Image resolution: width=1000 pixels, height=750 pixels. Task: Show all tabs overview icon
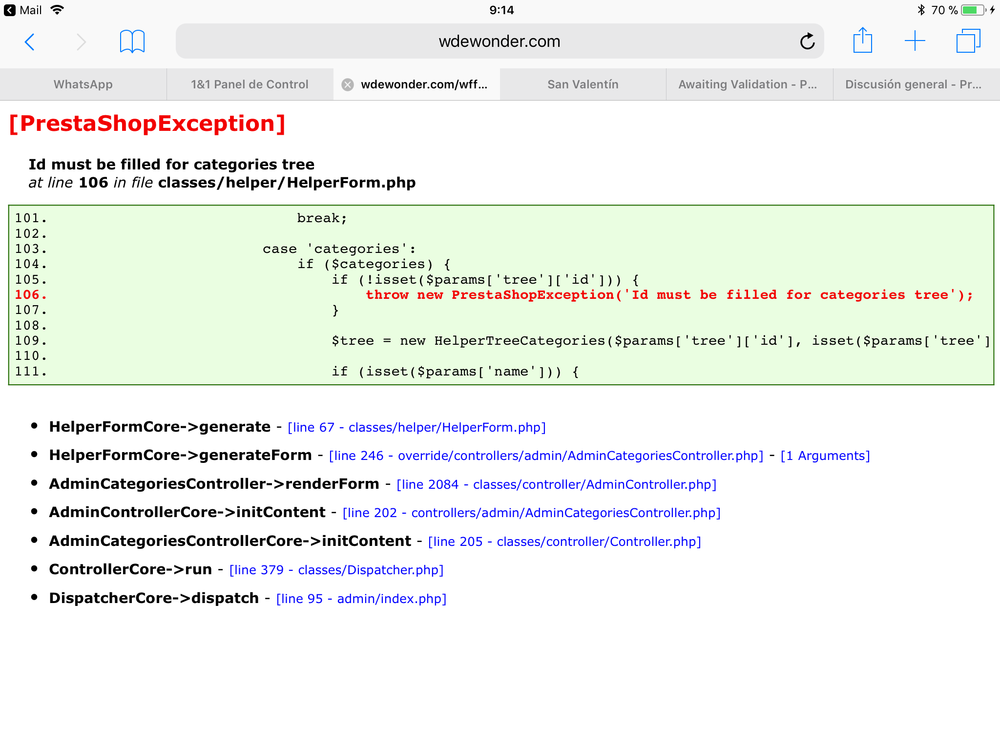click(968, 41)
